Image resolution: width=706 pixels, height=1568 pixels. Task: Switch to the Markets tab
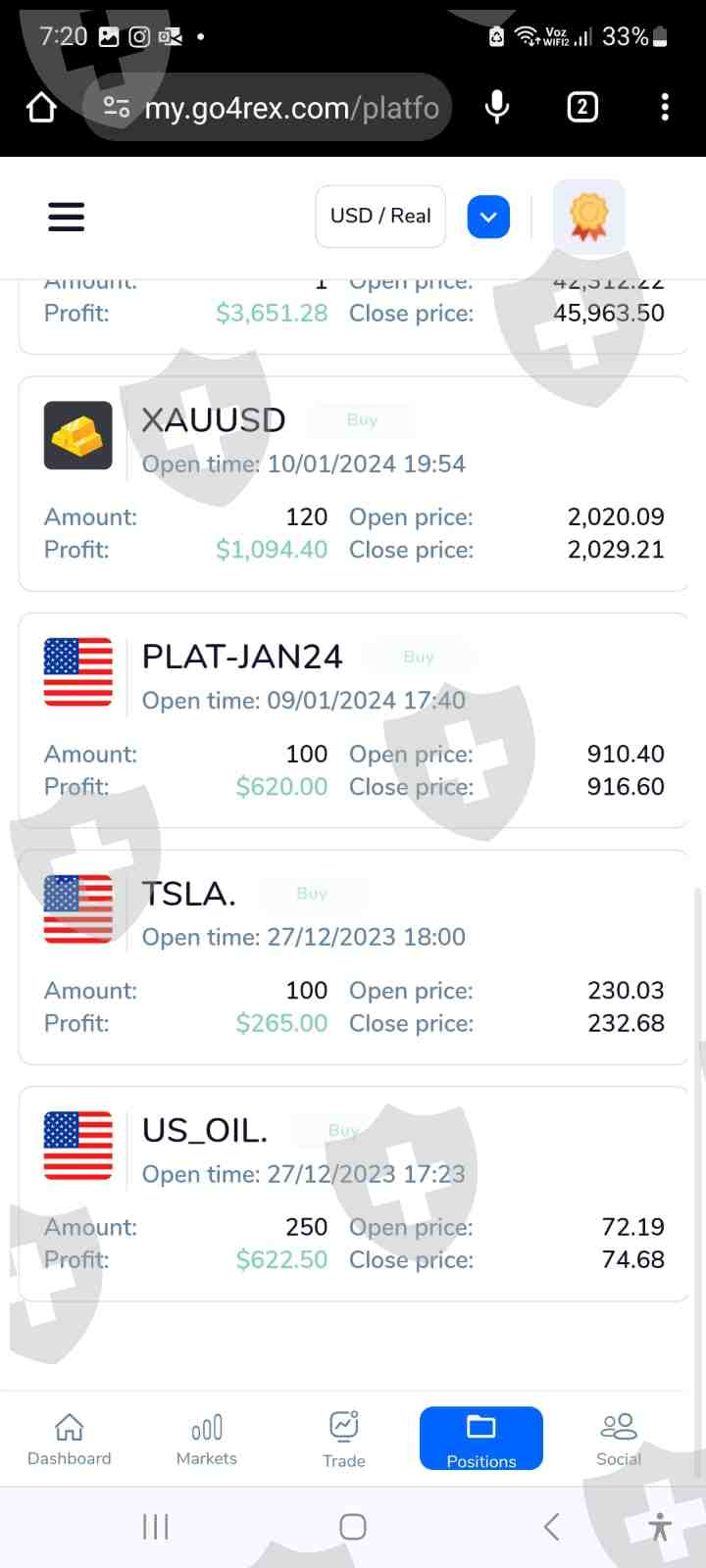(207, 1439)
